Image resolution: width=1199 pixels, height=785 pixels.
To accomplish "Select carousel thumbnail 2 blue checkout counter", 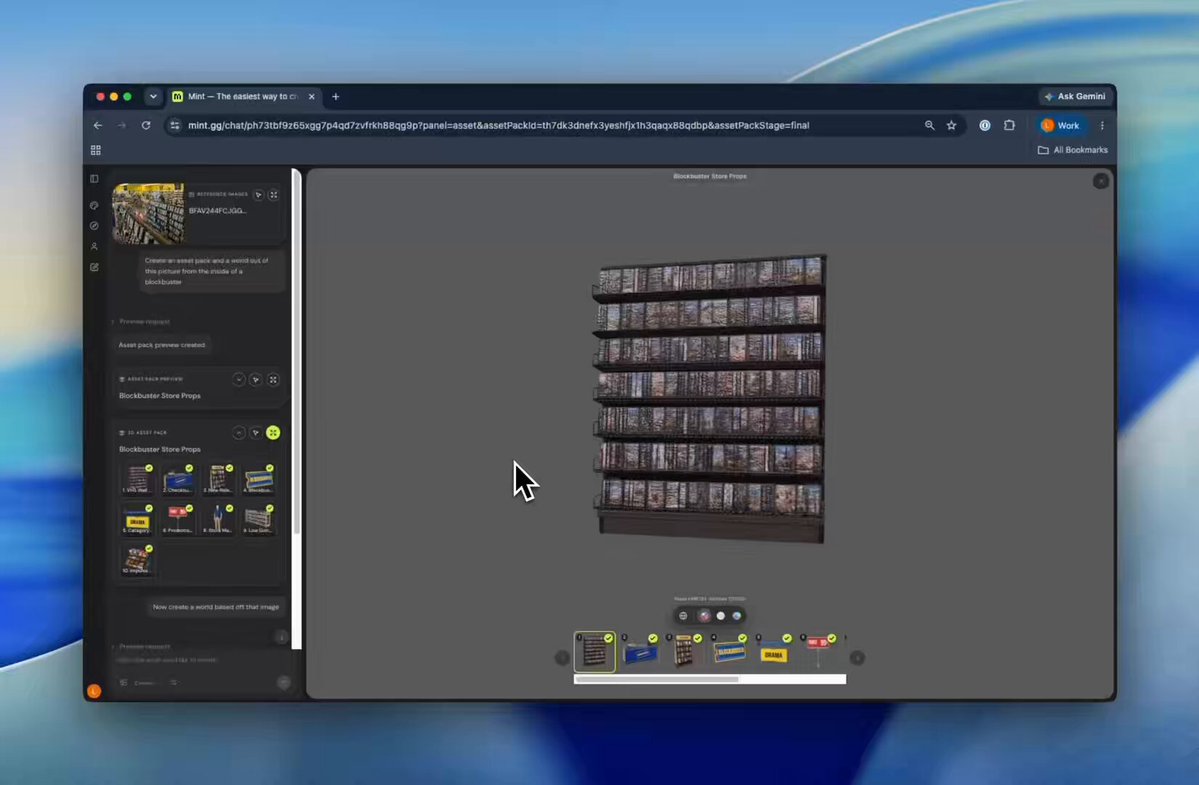I will click(x=639, y=652).
